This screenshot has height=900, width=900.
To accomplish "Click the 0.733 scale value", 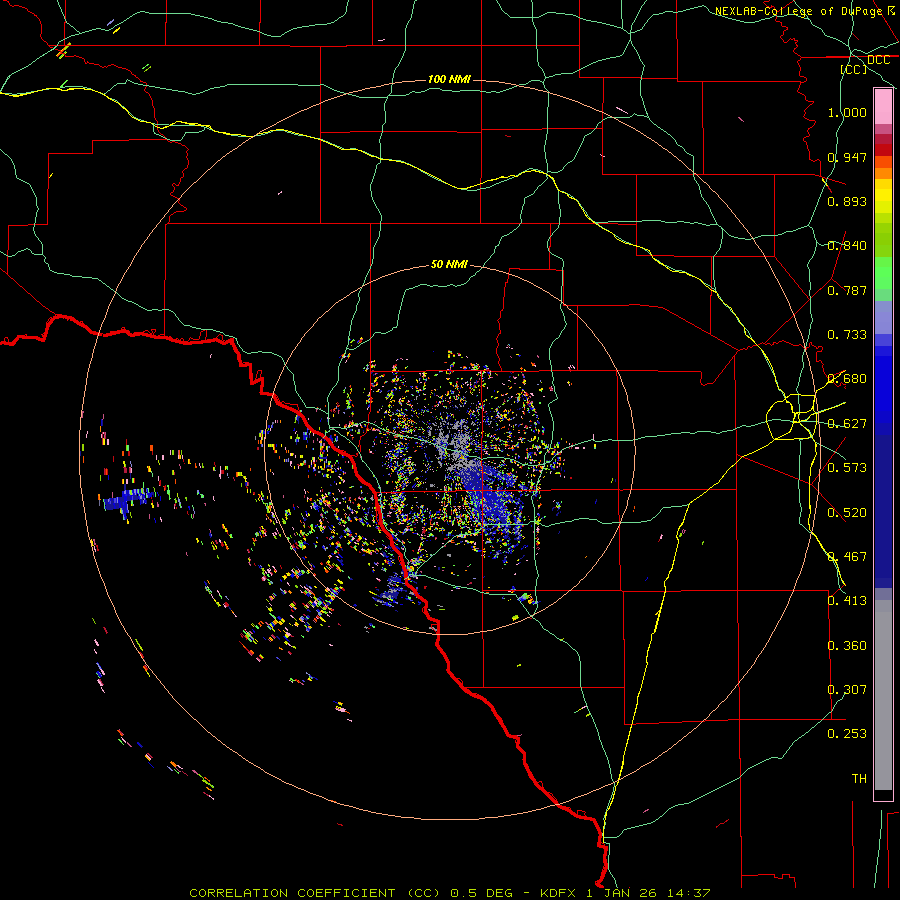I will pos(847,335).
